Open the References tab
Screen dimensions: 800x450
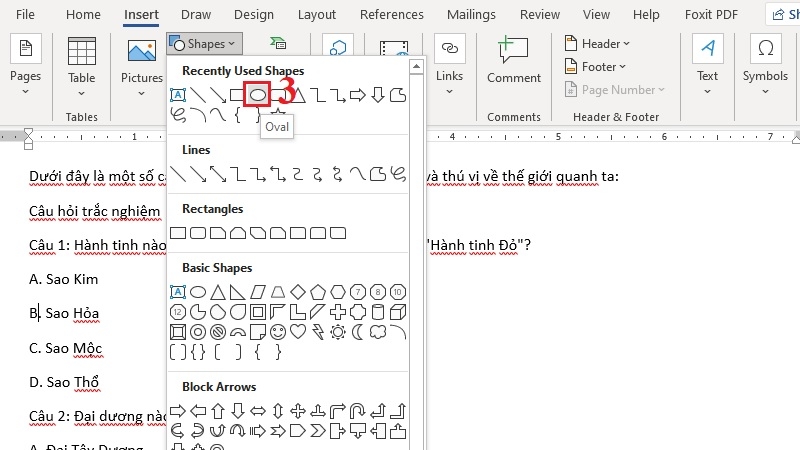tap(392, 14)
